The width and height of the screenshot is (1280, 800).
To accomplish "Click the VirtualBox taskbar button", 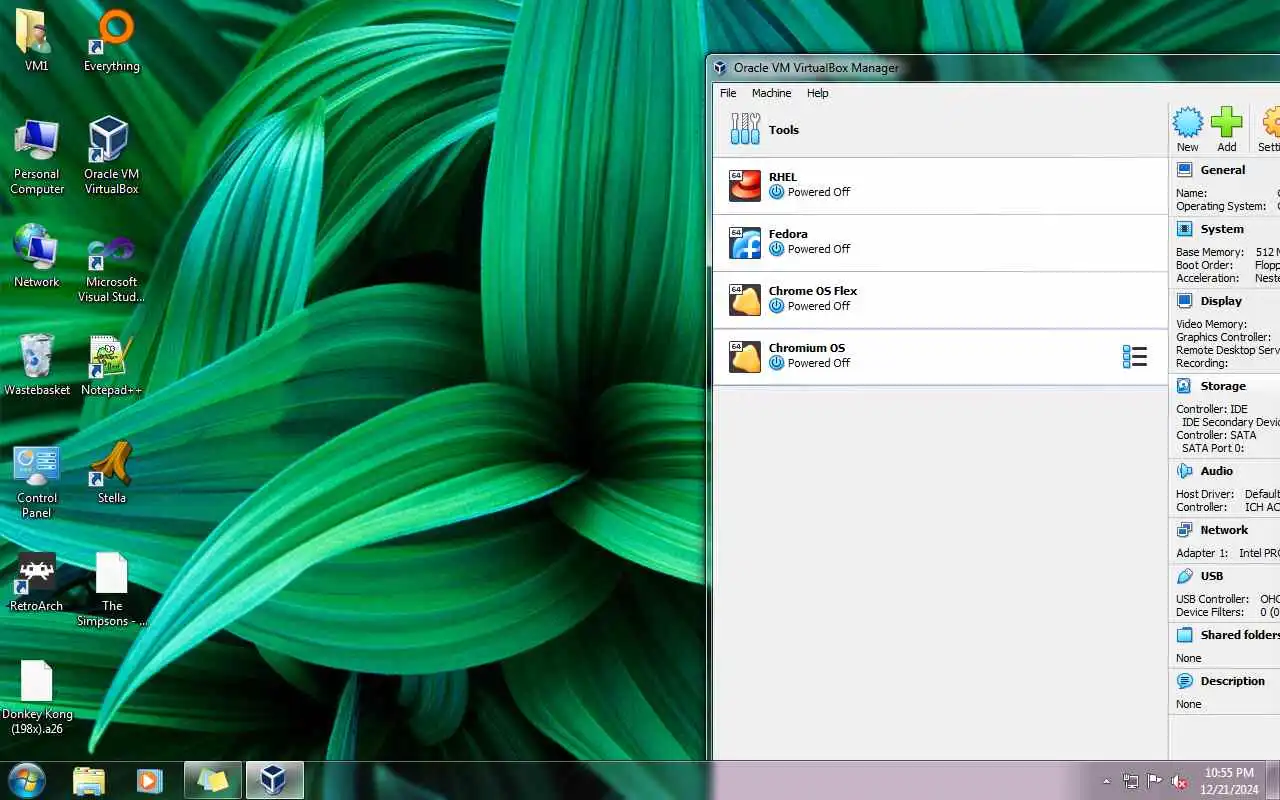I will coord(274,780).
